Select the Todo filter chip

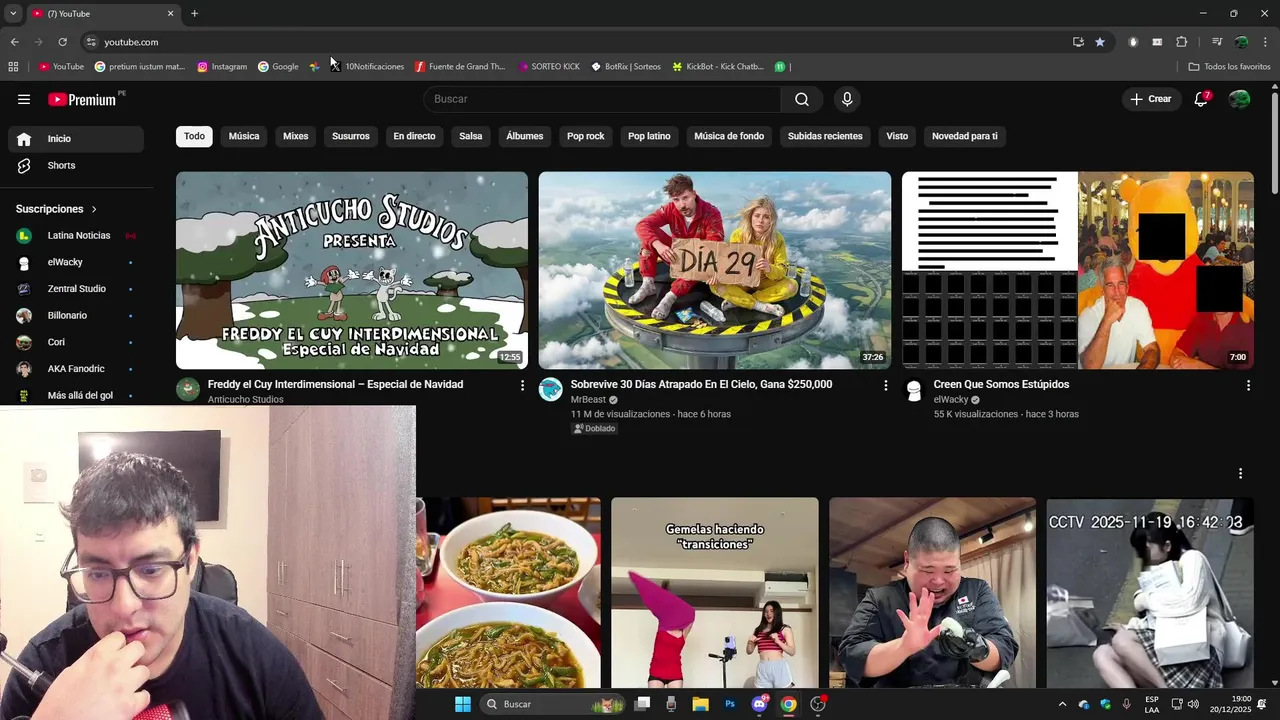click(194, 136)
